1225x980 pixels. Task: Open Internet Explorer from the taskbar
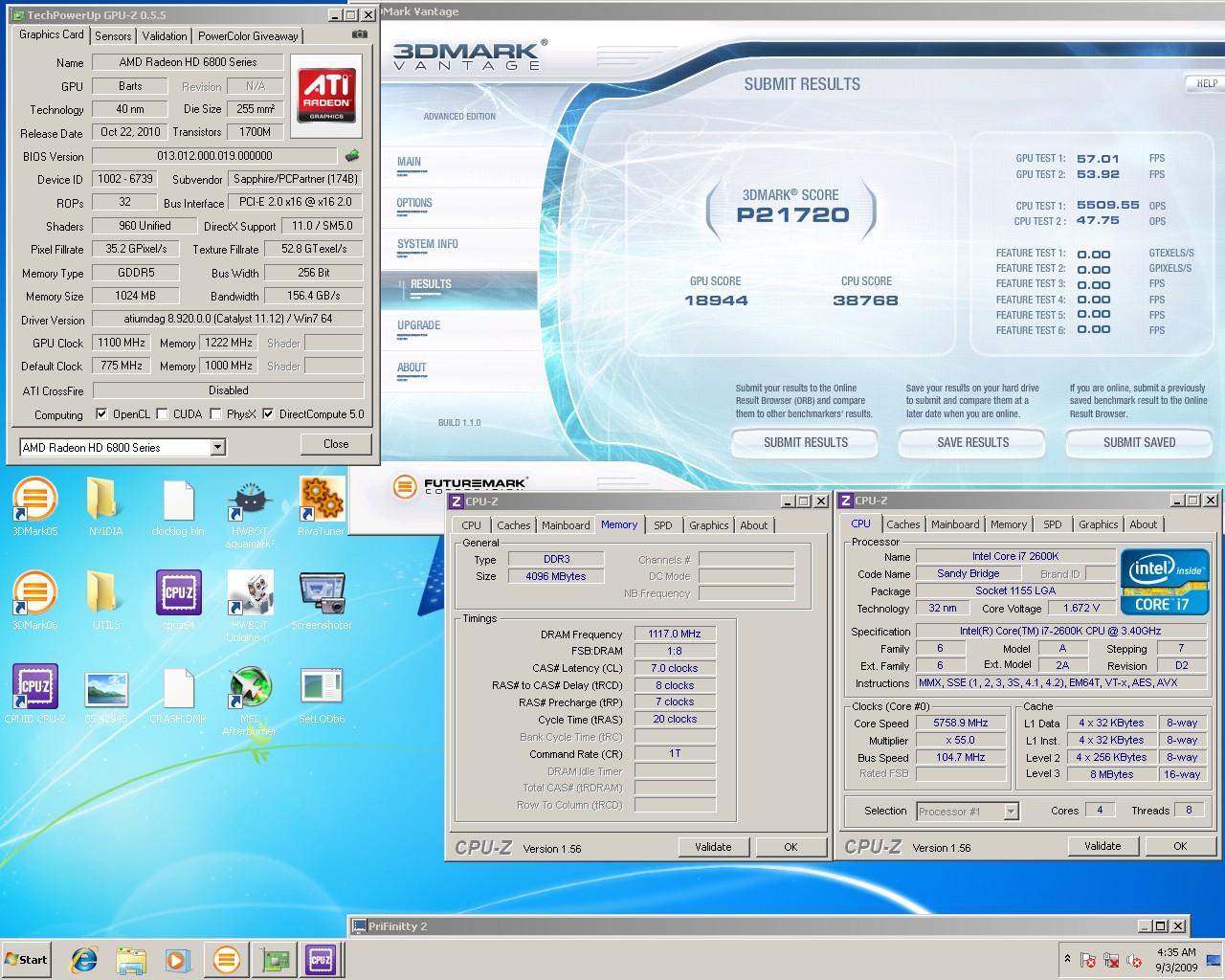(x=85, y=959)
